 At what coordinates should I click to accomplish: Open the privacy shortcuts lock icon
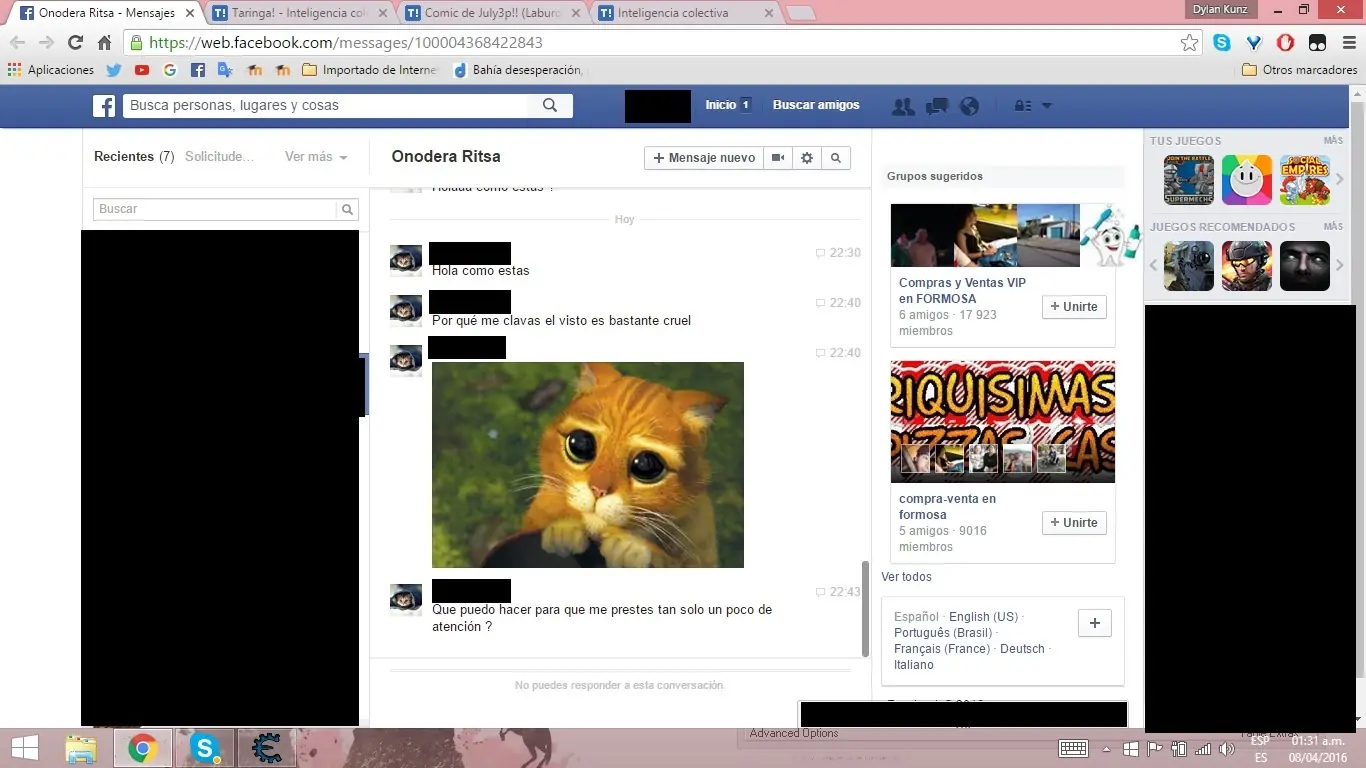click(1023, 106)
